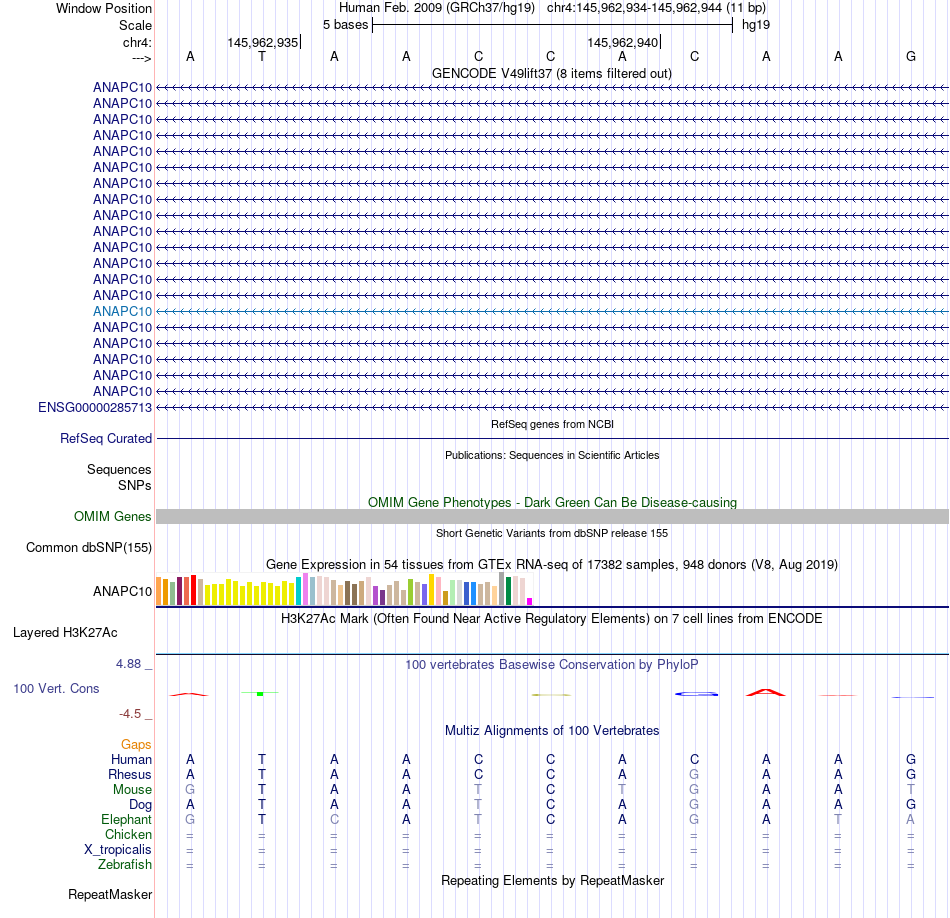This screenshot has height=918, width=950.
Task: Click the Human species label
Action: [x=131, y=760]
